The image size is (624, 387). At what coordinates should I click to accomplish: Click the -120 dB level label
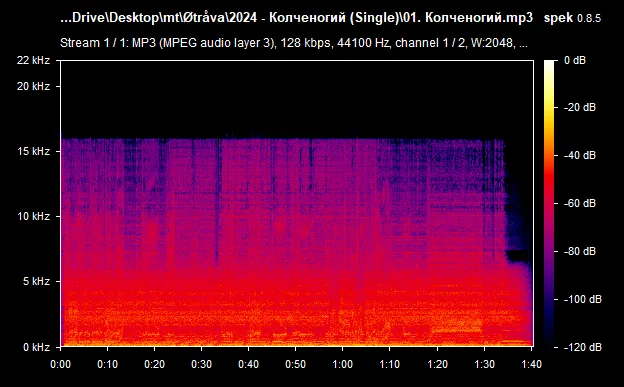[583, 347]
